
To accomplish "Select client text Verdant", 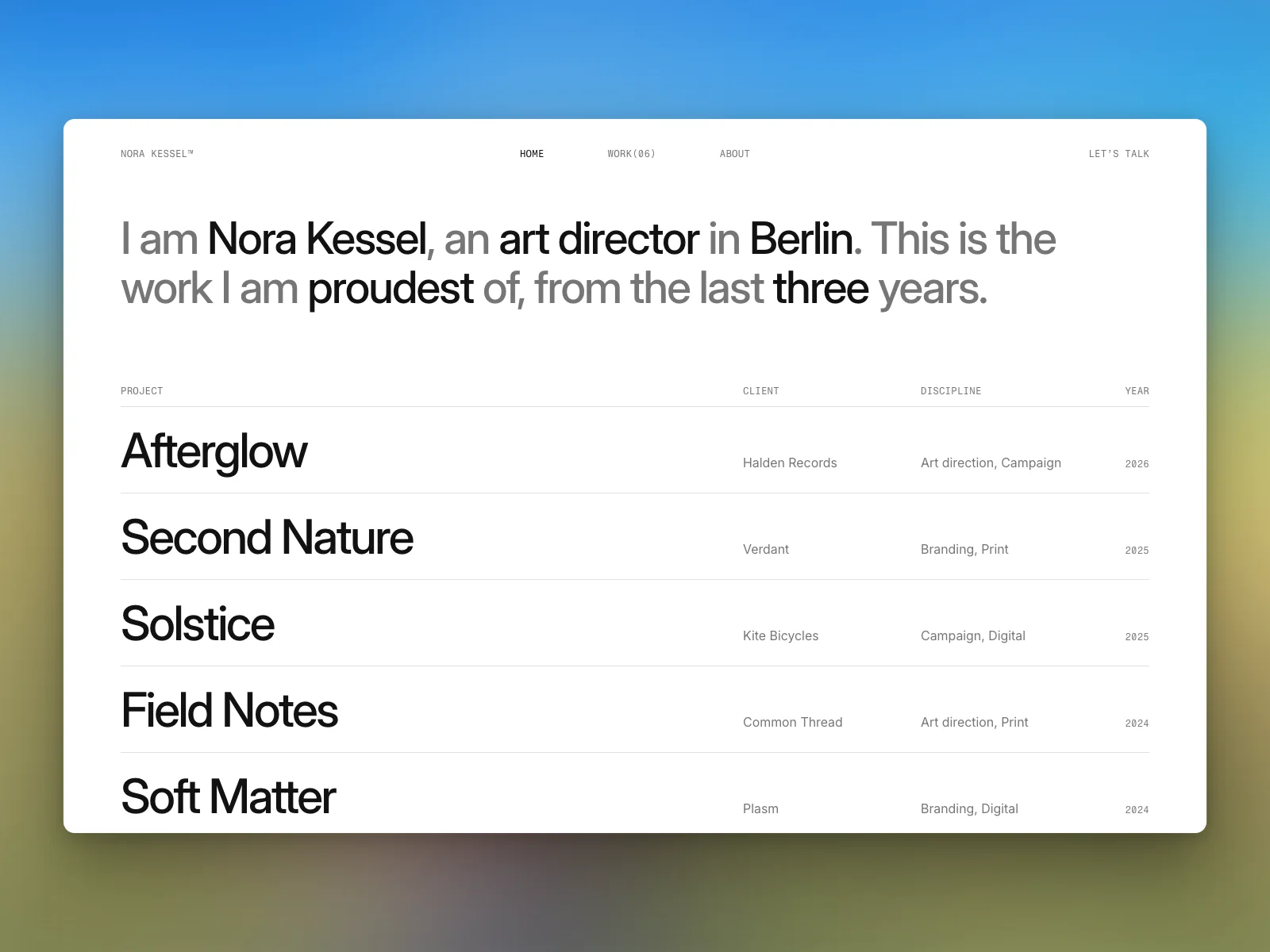I will click(x=766, y=549).
